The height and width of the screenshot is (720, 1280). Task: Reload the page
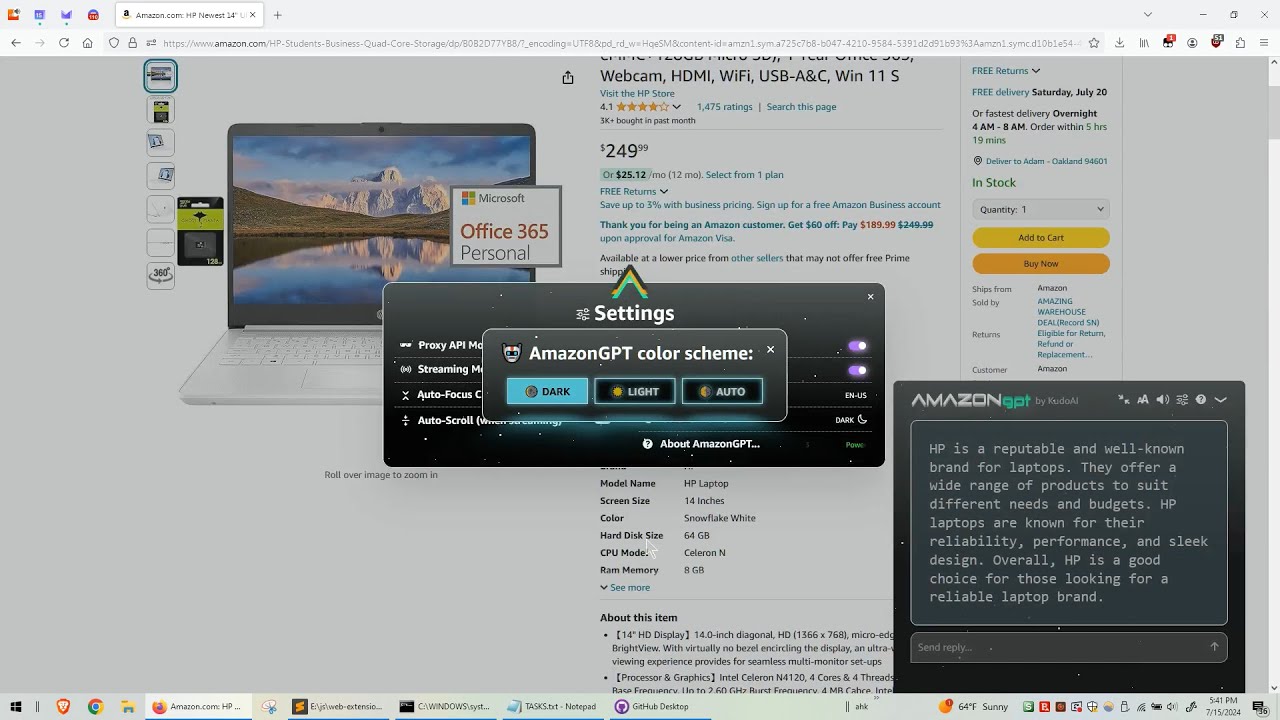[x=64, y=43]
